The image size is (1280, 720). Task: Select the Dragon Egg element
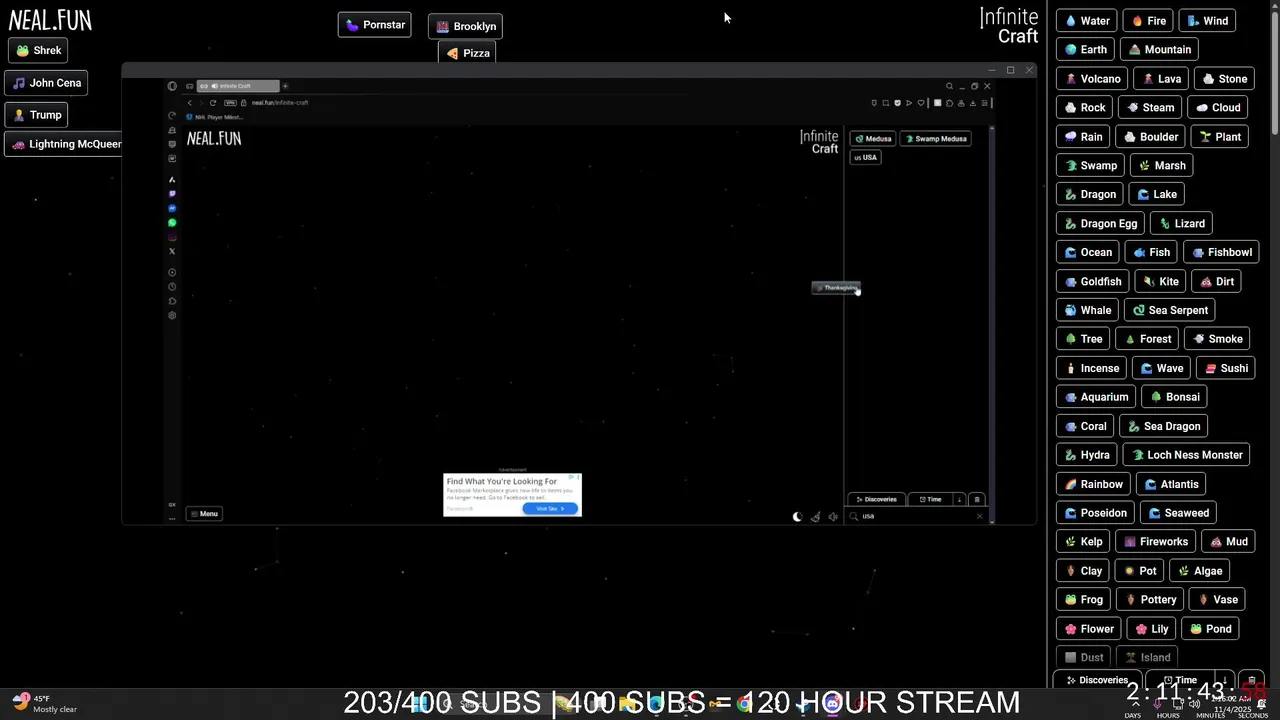click(x=1100, y=224)
